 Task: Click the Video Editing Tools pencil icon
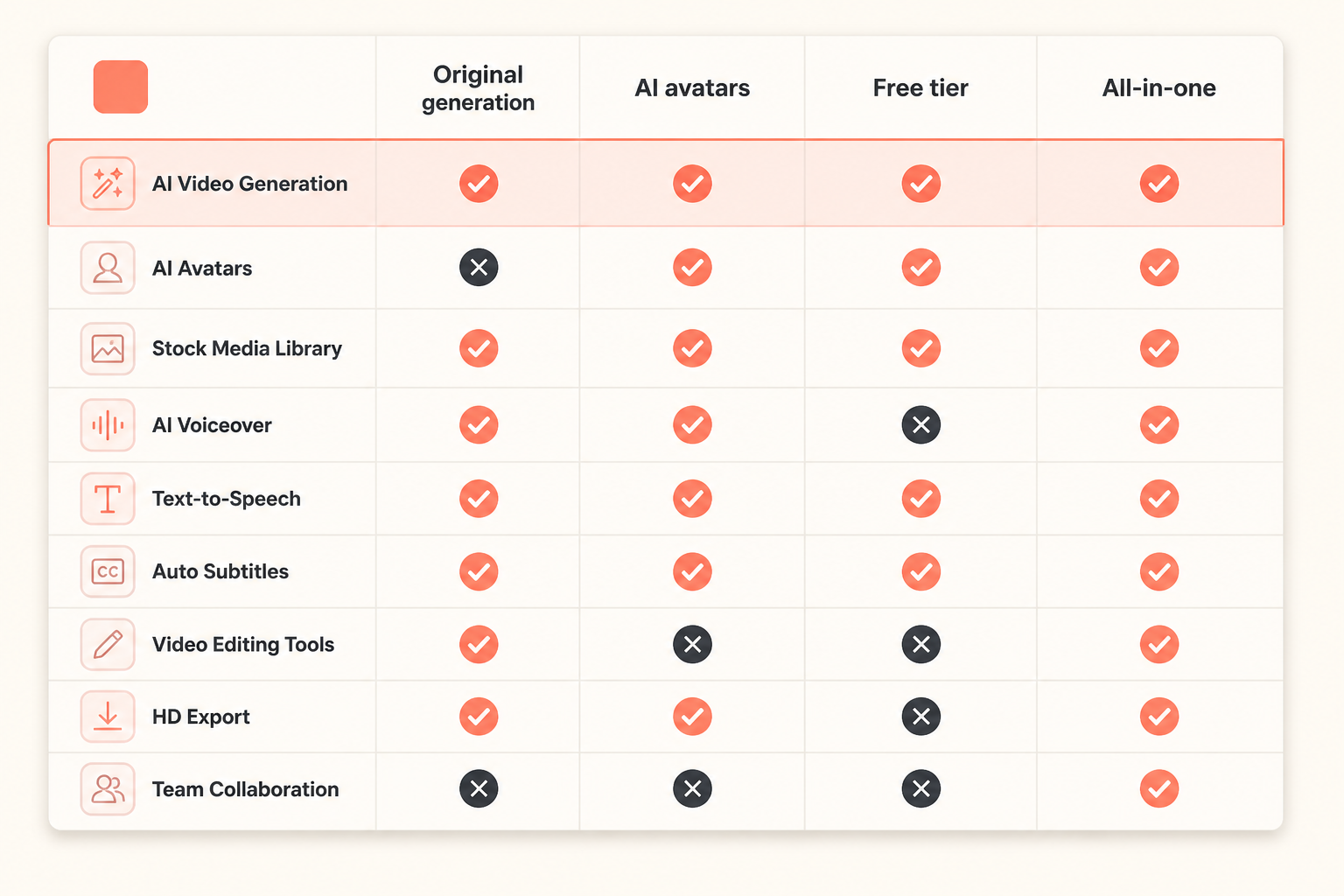(x=108, y=645)
